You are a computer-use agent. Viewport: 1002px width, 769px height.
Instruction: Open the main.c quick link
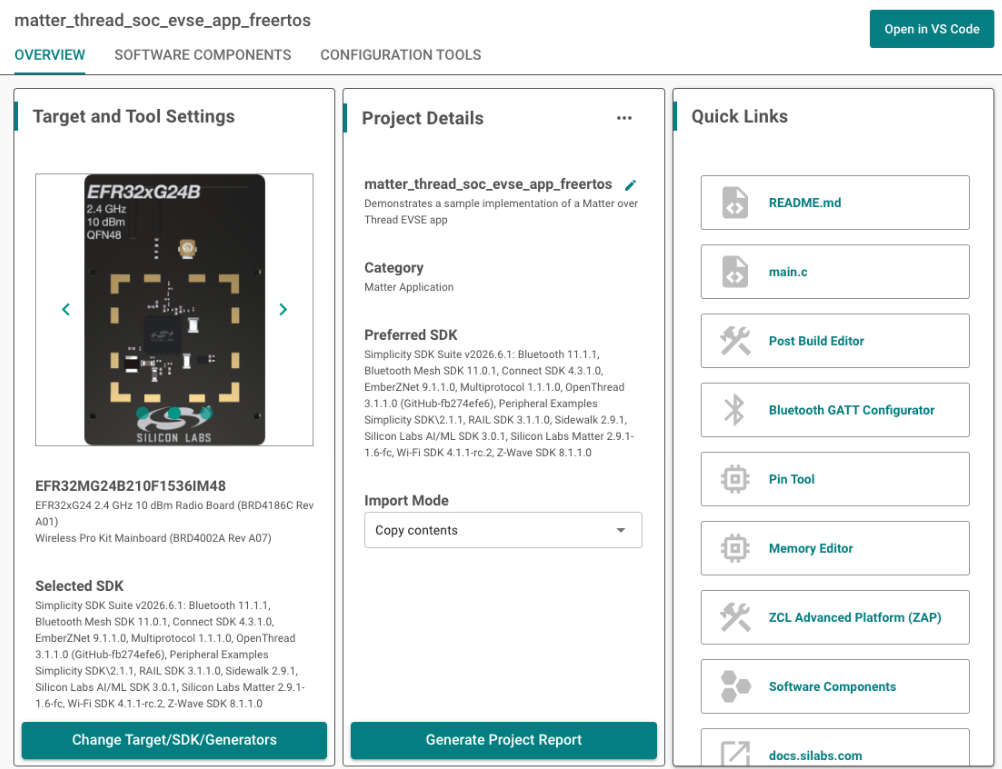[835, 272]
